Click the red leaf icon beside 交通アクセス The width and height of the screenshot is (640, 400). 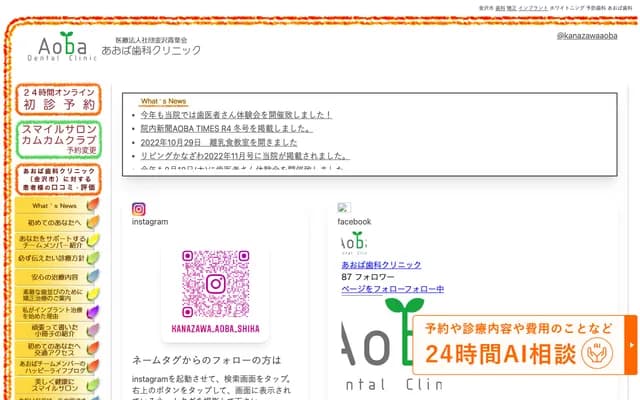[x=93, y=348]
